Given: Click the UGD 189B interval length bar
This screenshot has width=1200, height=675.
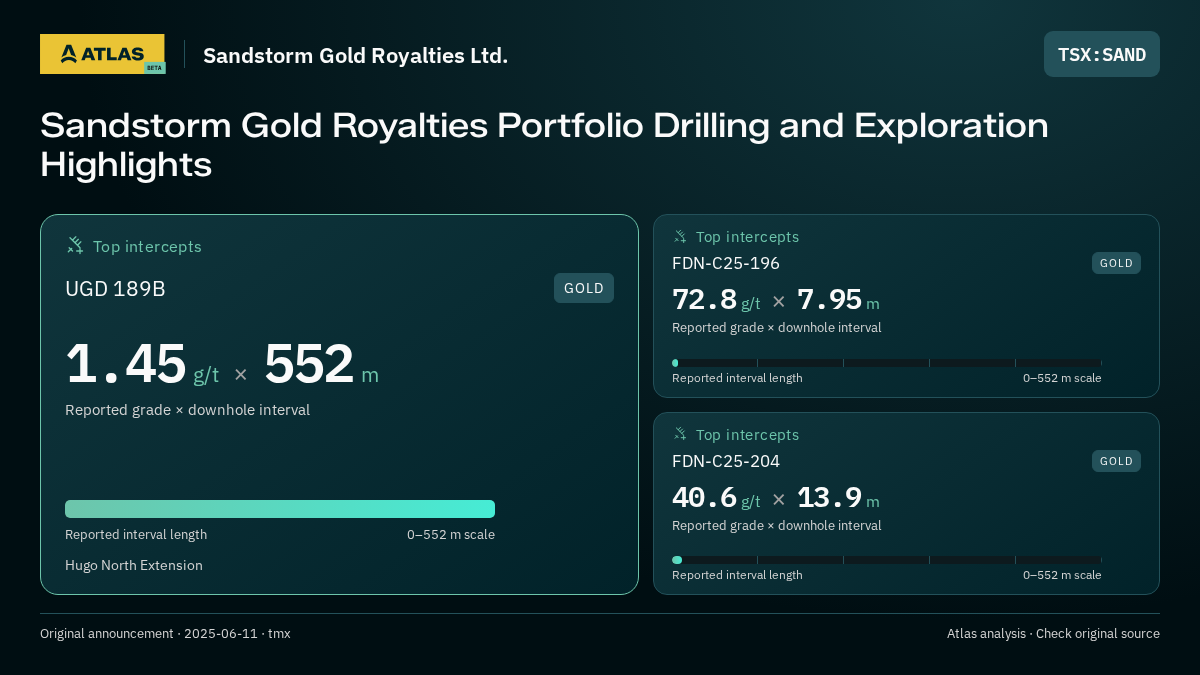Looking at the screenshot, I should 280,509.
